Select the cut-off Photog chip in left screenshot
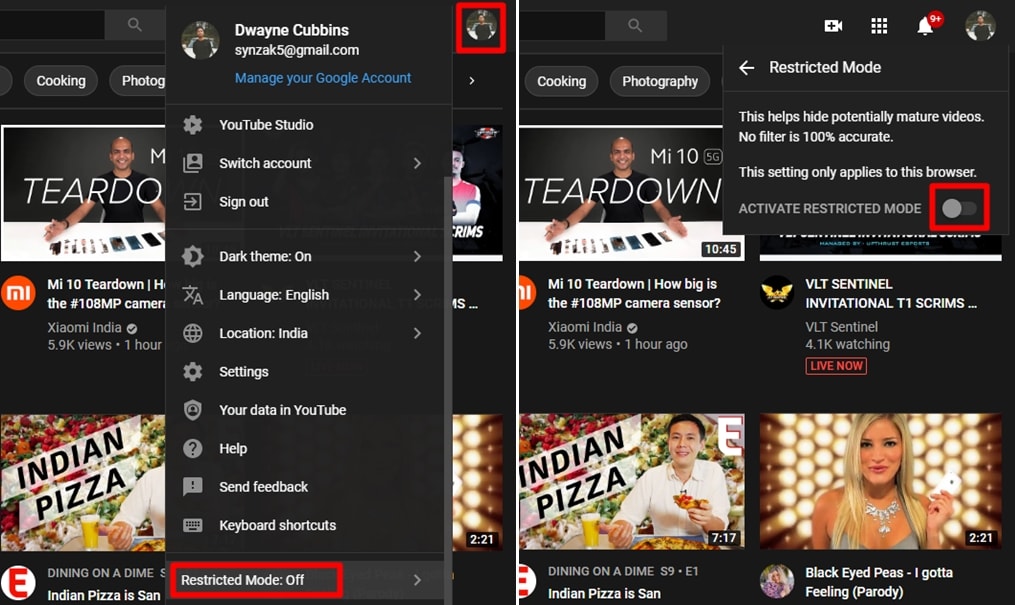1015x605 pixels. coord(138,81)
